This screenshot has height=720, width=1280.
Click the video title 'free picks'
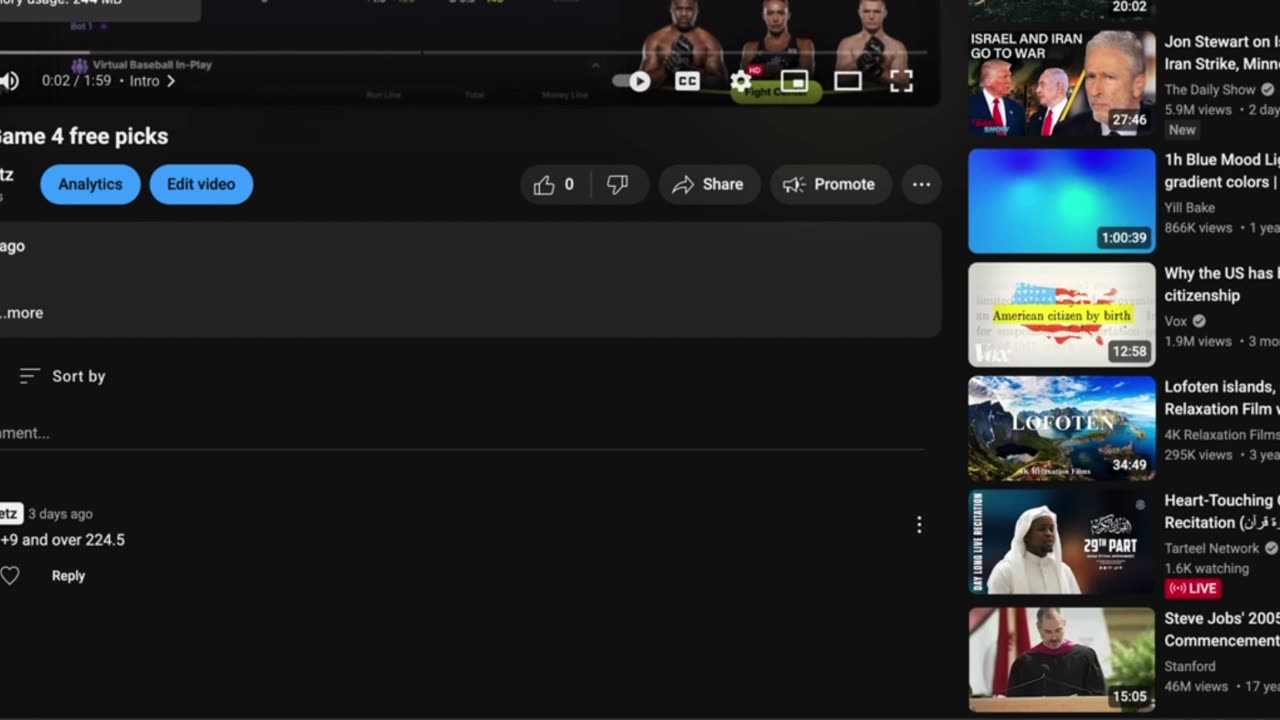[84, 136]
